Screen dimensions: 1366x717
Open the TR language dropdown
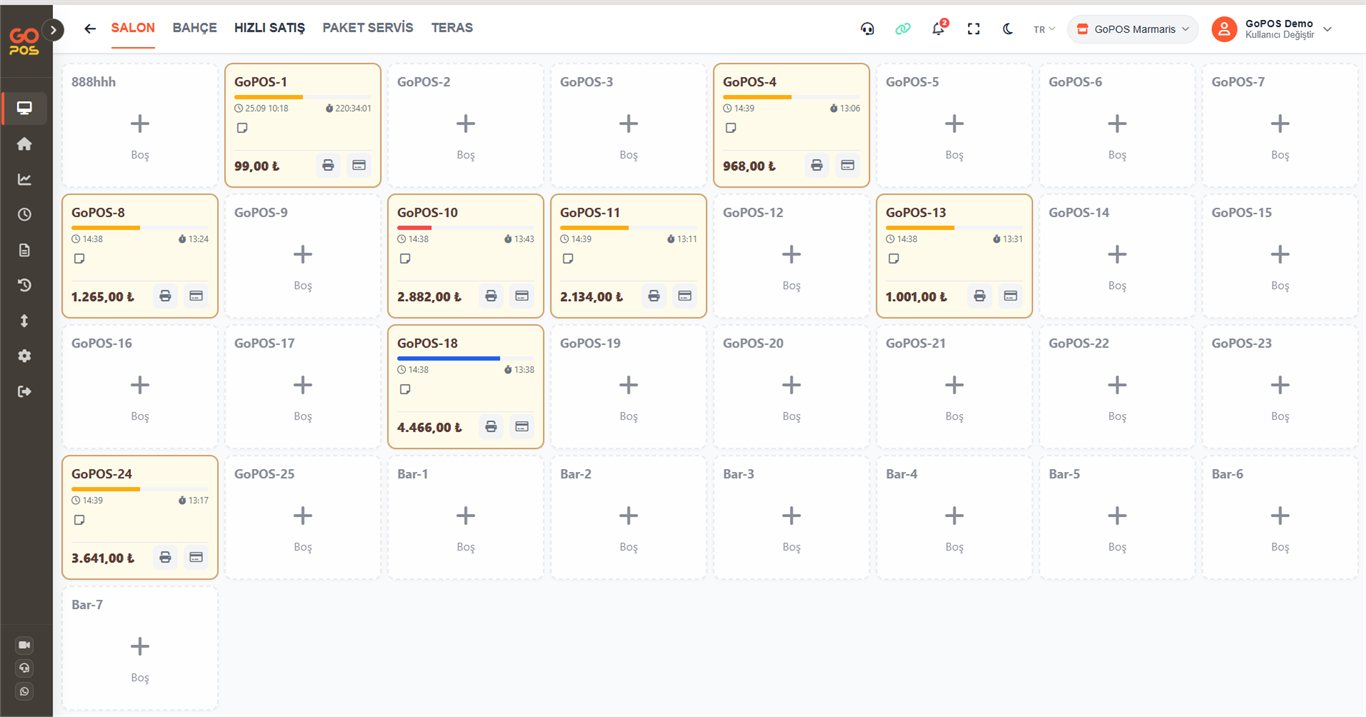pyautogui.click(x=1044, y=30)
